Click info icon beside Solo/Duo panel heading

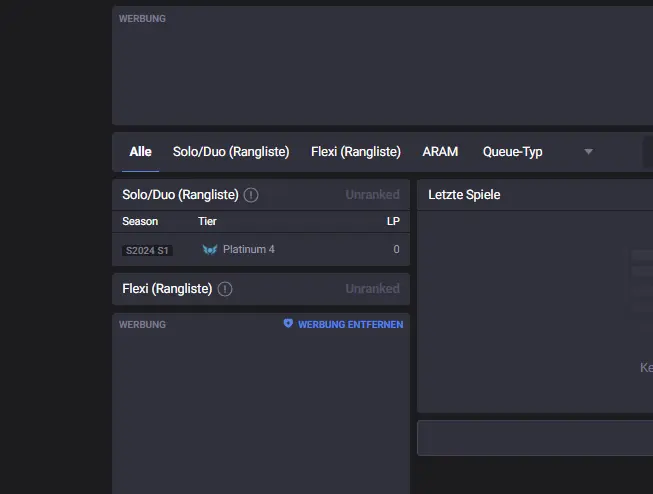click(251, 195)
